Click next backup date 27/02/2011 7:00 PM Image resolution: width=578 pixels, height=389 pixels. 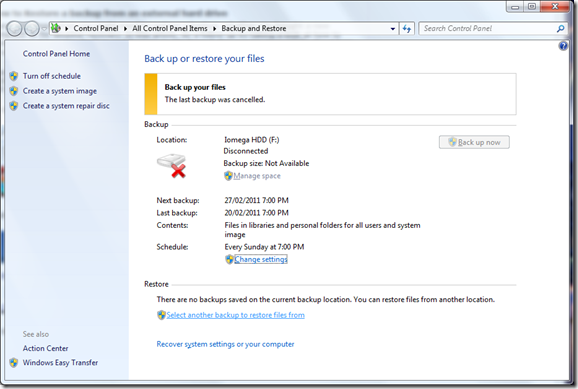(256, 201)
